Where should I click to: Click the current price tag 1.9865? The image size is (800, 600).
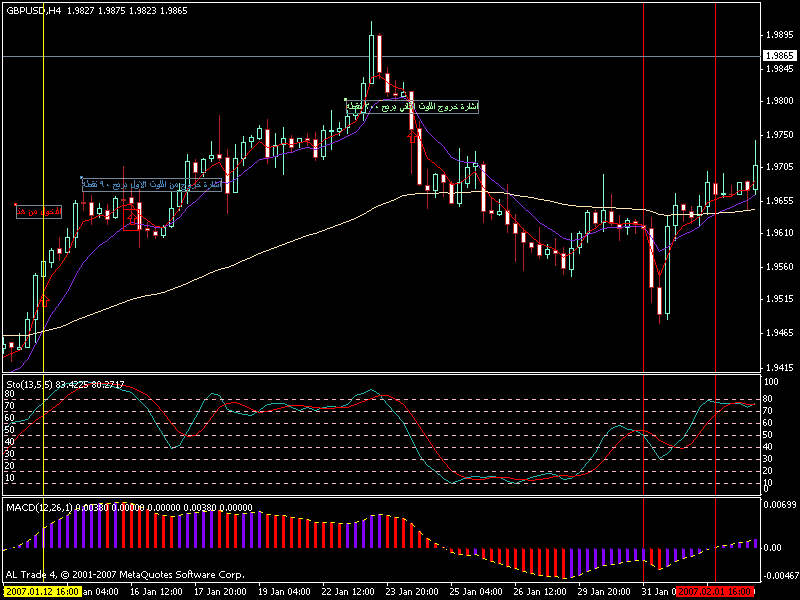tap(777, 57)
